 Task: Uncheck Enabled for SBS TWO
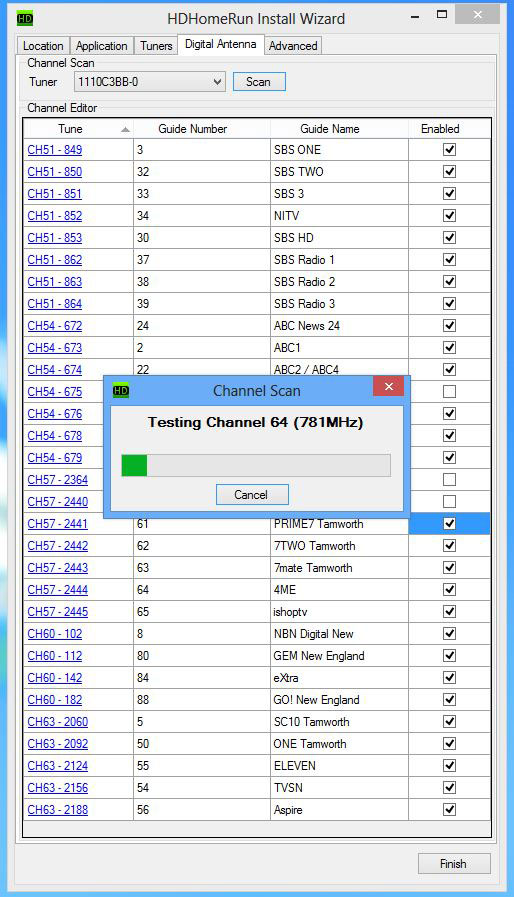pyautogui.click(x=450, y=172)
